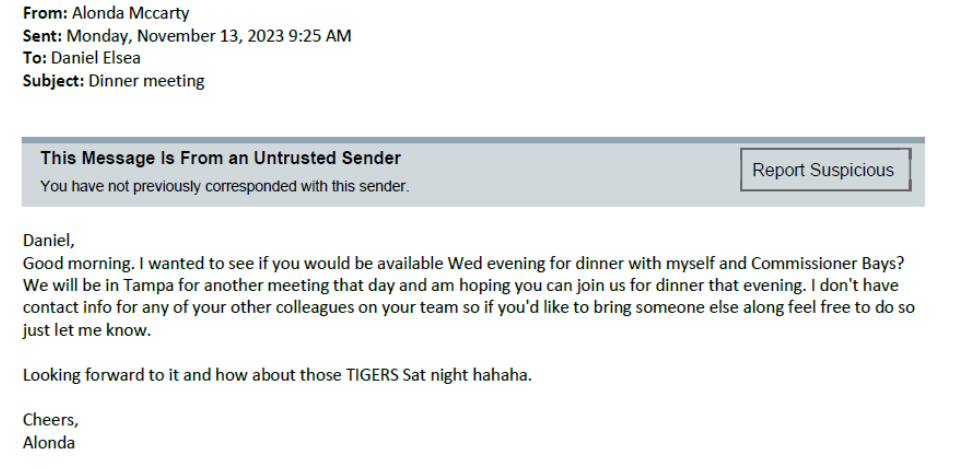This screenshot has width=964, height=470.
Task: Click the 'From:' field label
Action: coord(45,13)
